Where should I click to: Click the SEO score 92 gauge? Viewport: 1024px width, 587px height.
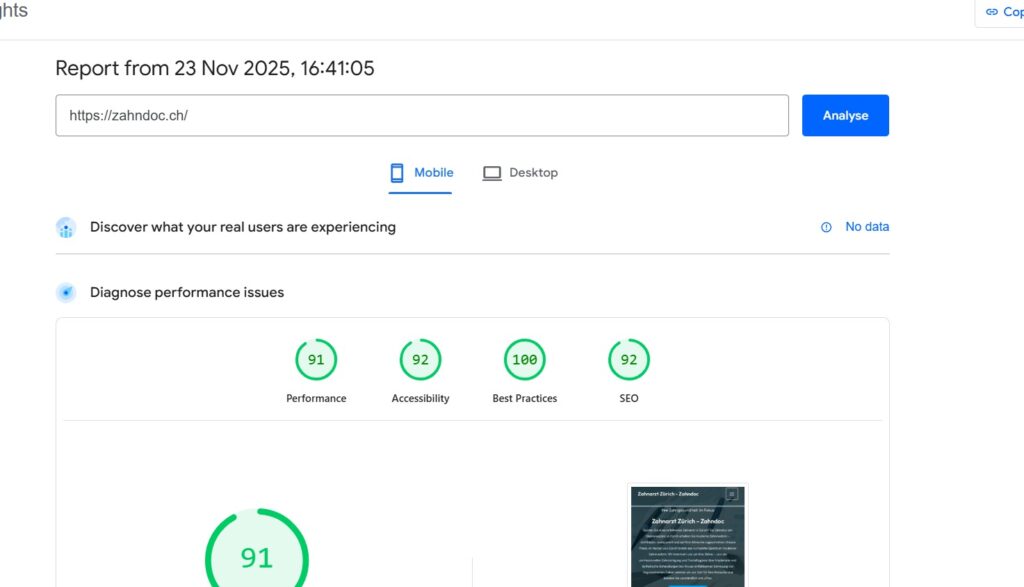[x=629, y=360]
